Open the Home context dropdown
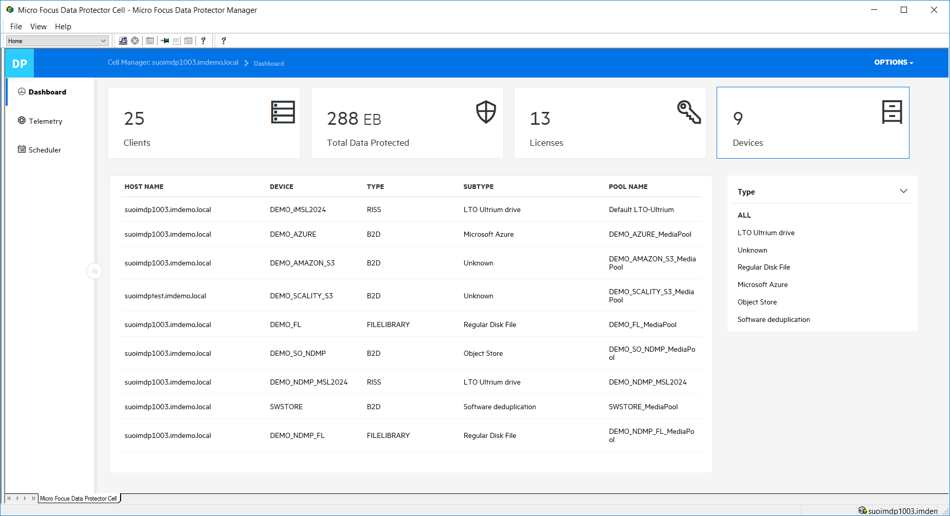This screenshot has height=516, width=950. coord(57,41)
